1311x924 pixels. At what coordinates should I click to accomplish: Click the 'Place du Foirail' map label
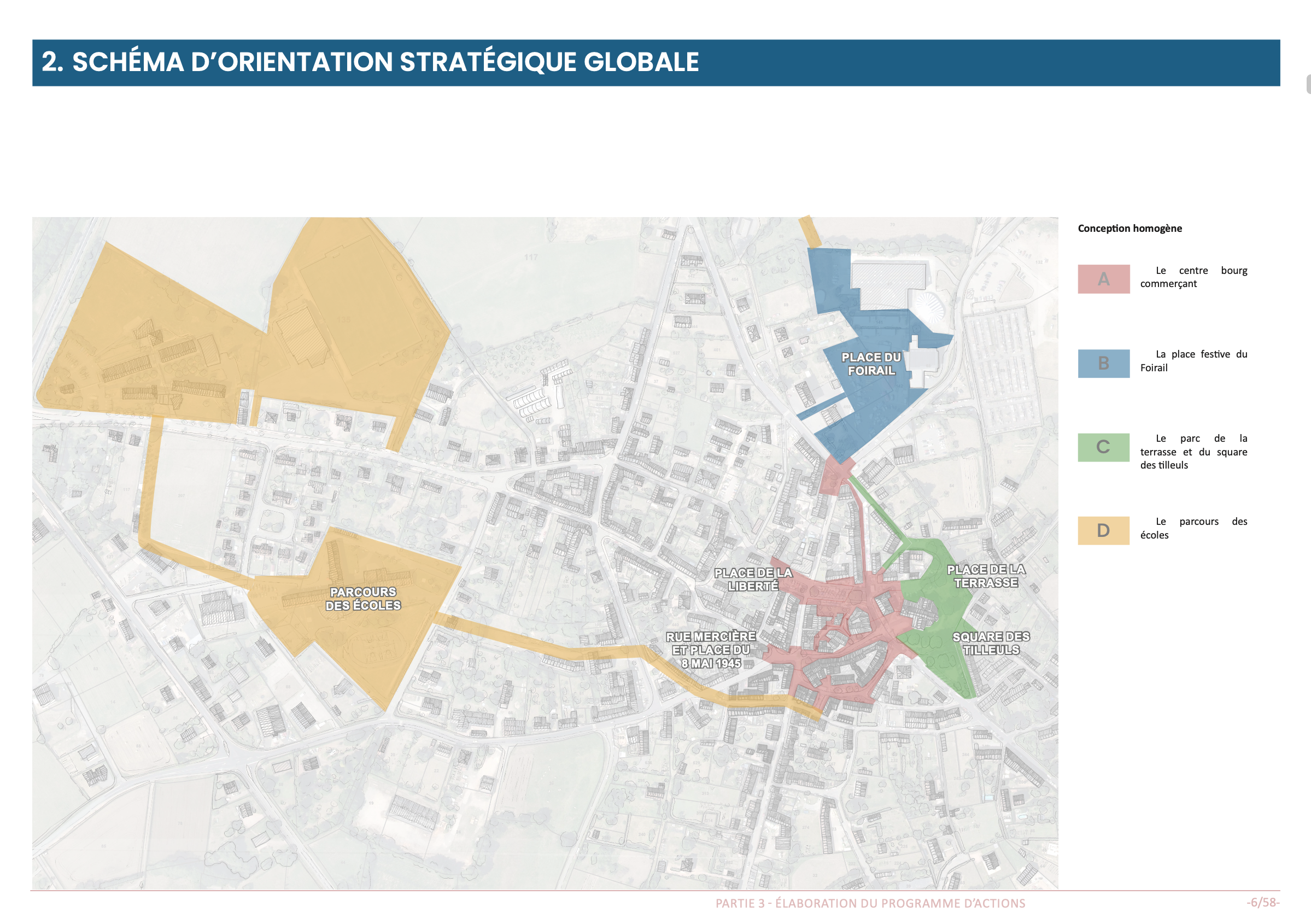[x=871, y=364]
